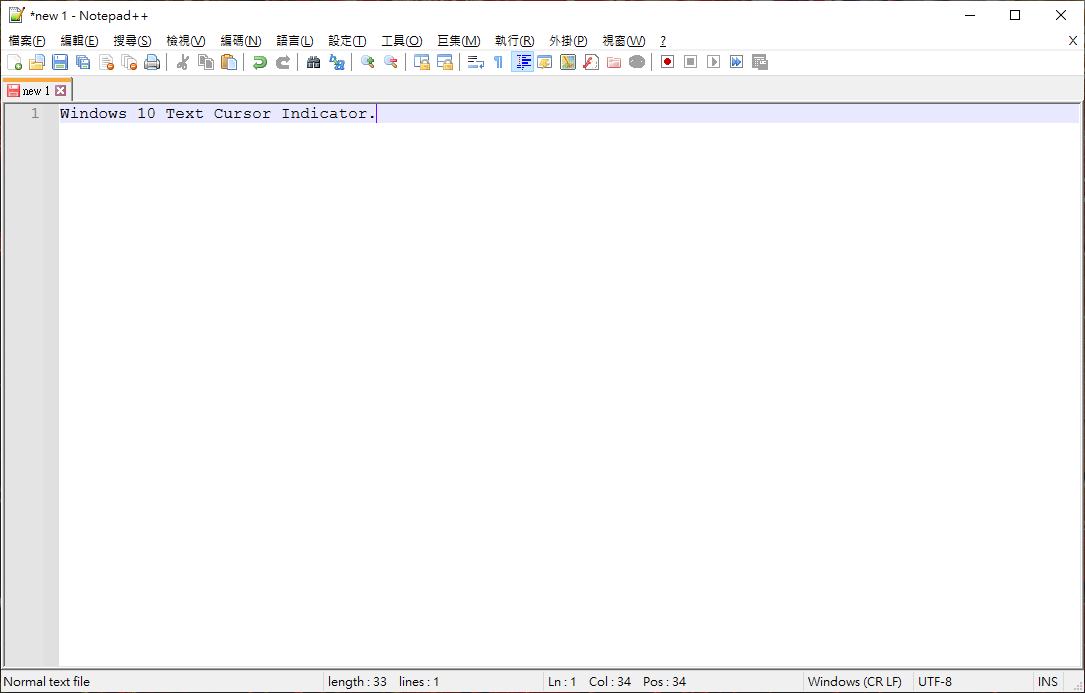
Task: Click the Open file folder icon
Action: pos(37,62)
